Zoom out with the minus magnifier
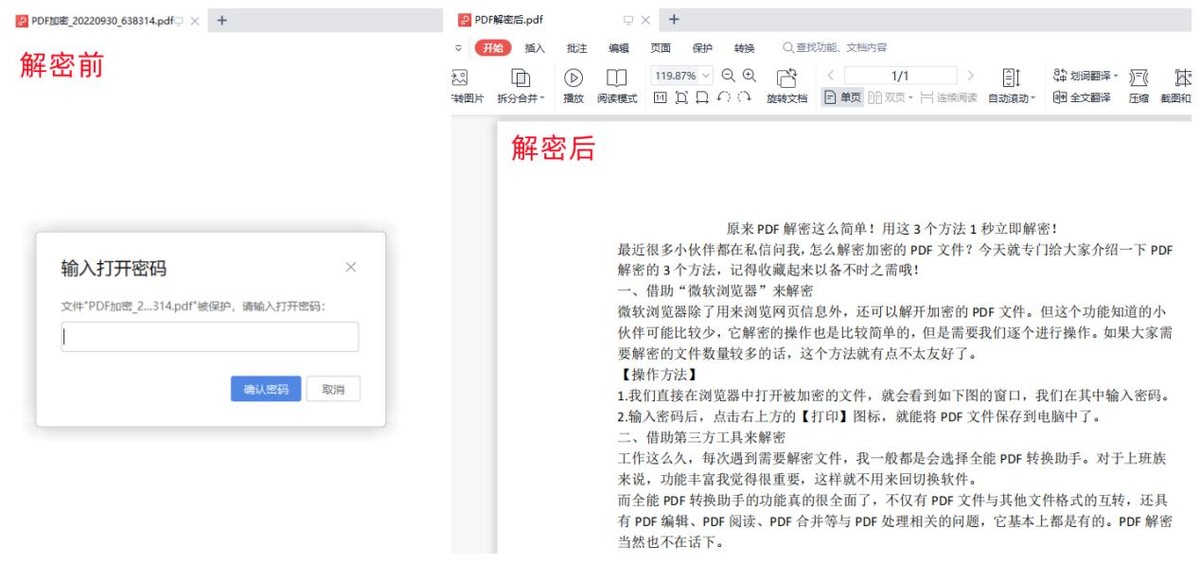 [728, 75]
